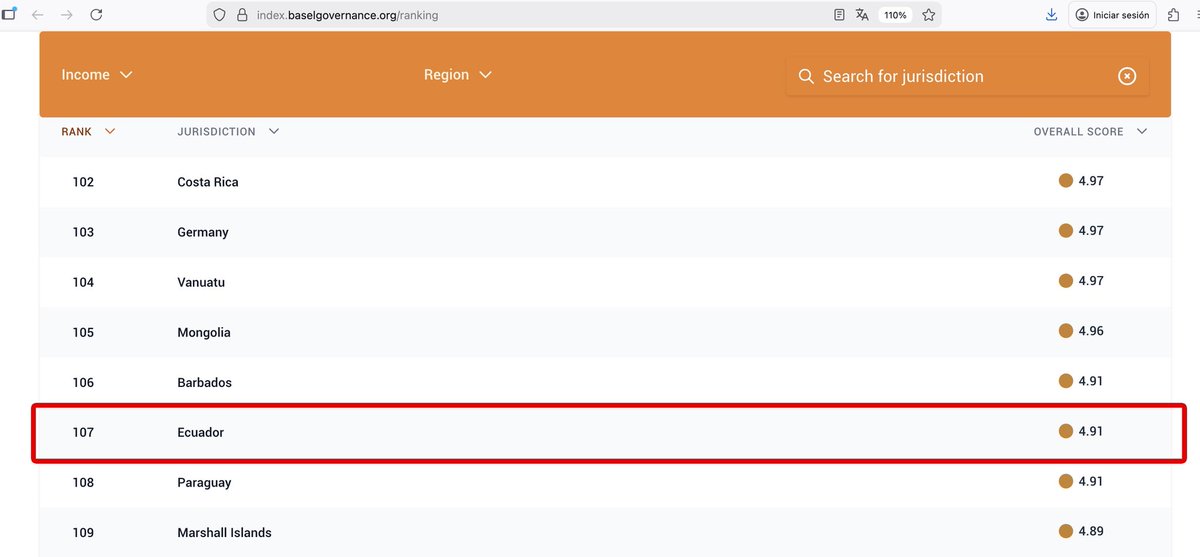Select the Marshall Islands row name

(x=224, y=532)
